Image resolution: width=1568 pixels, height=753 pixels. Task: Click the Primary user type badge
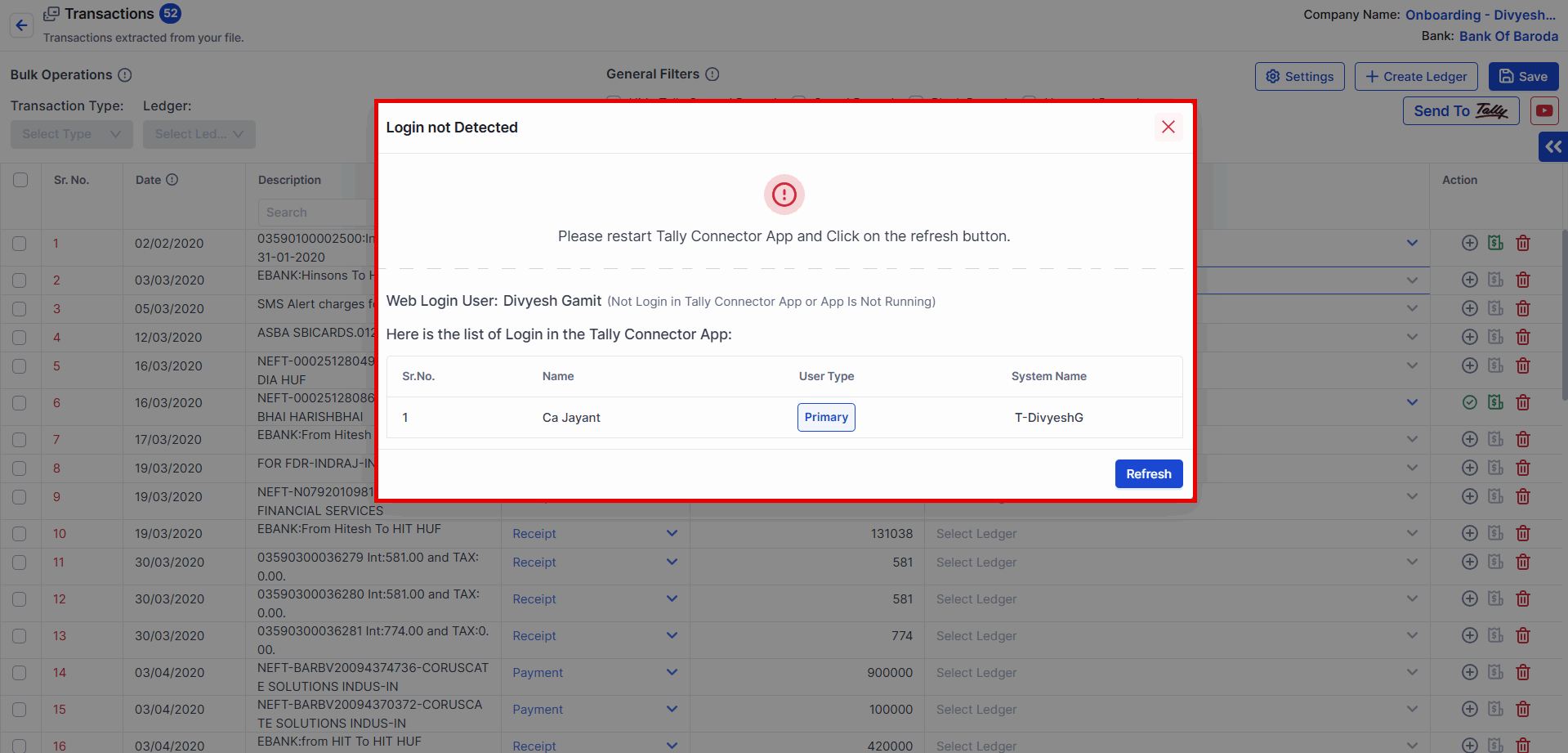pyautogui.click(x=826, y=417)
